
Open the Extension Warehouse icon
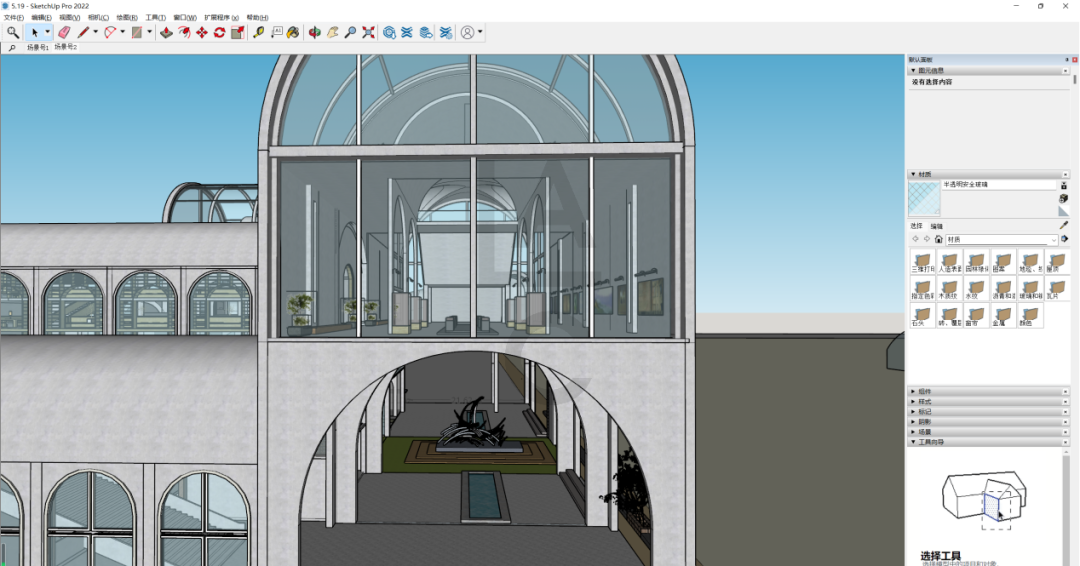point(407,32)
